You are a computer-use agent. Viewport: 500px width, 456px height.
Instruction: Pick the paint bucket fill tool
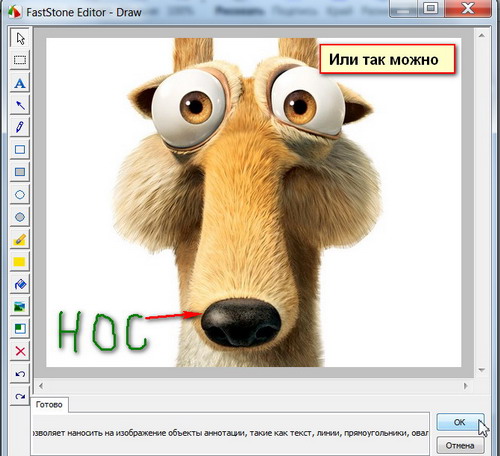[20, 284]
